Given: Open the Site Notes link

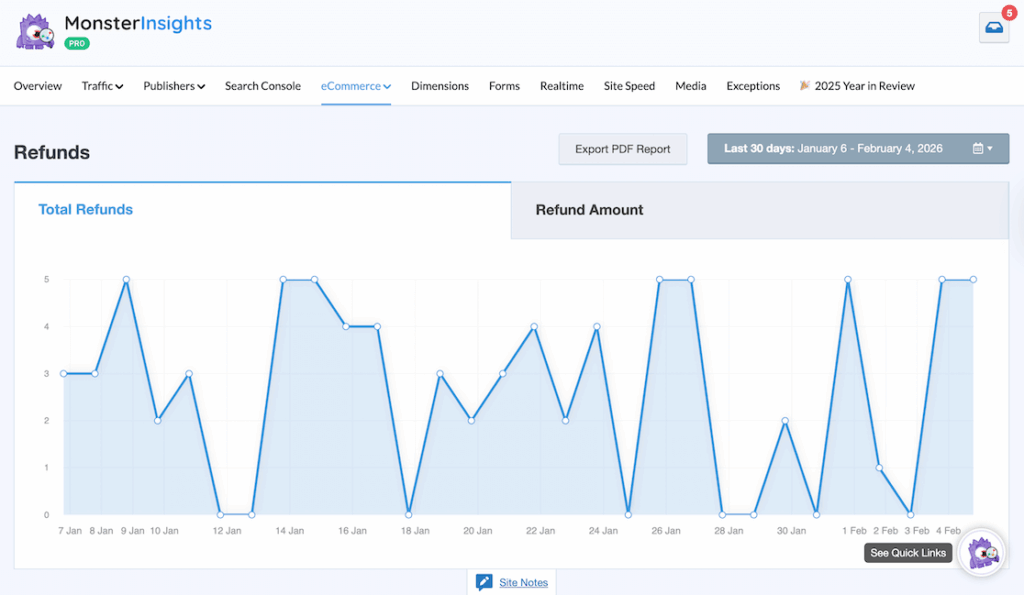Looking at the screenshot, I should click(x=523, y=582).
